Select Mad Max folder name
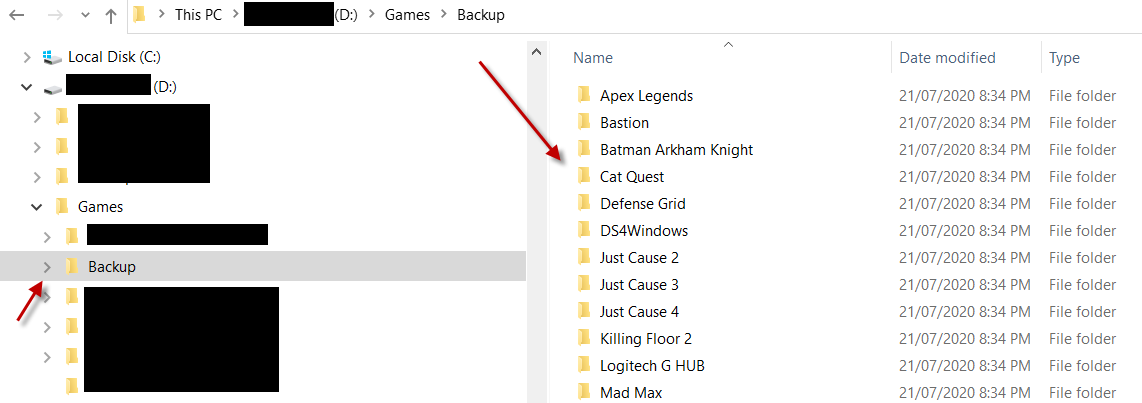 (631, 392)
